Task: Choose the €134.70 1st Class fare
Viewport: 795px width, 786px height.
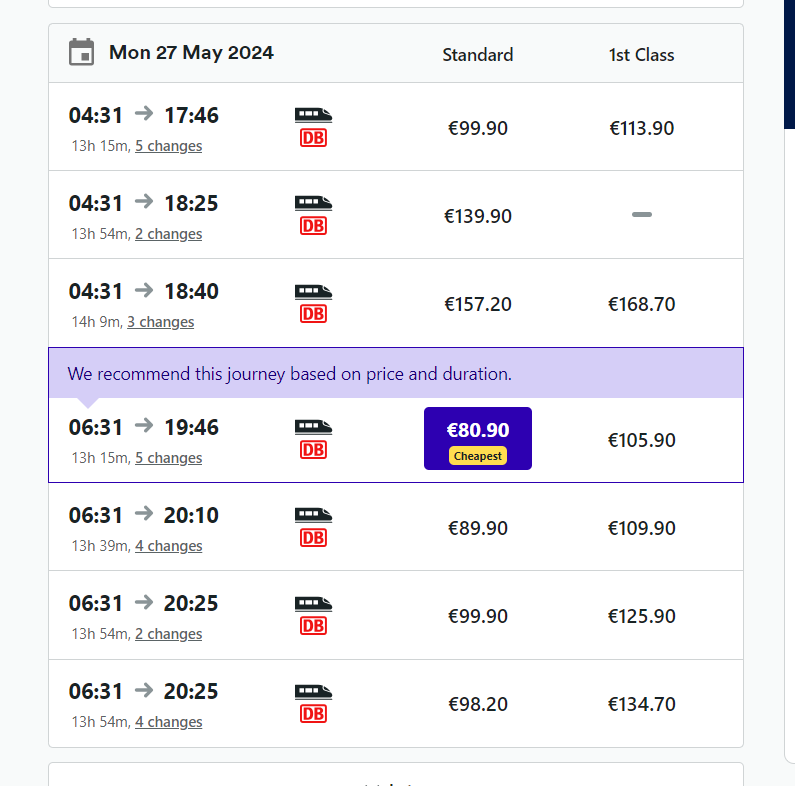Action: point(642,704)
